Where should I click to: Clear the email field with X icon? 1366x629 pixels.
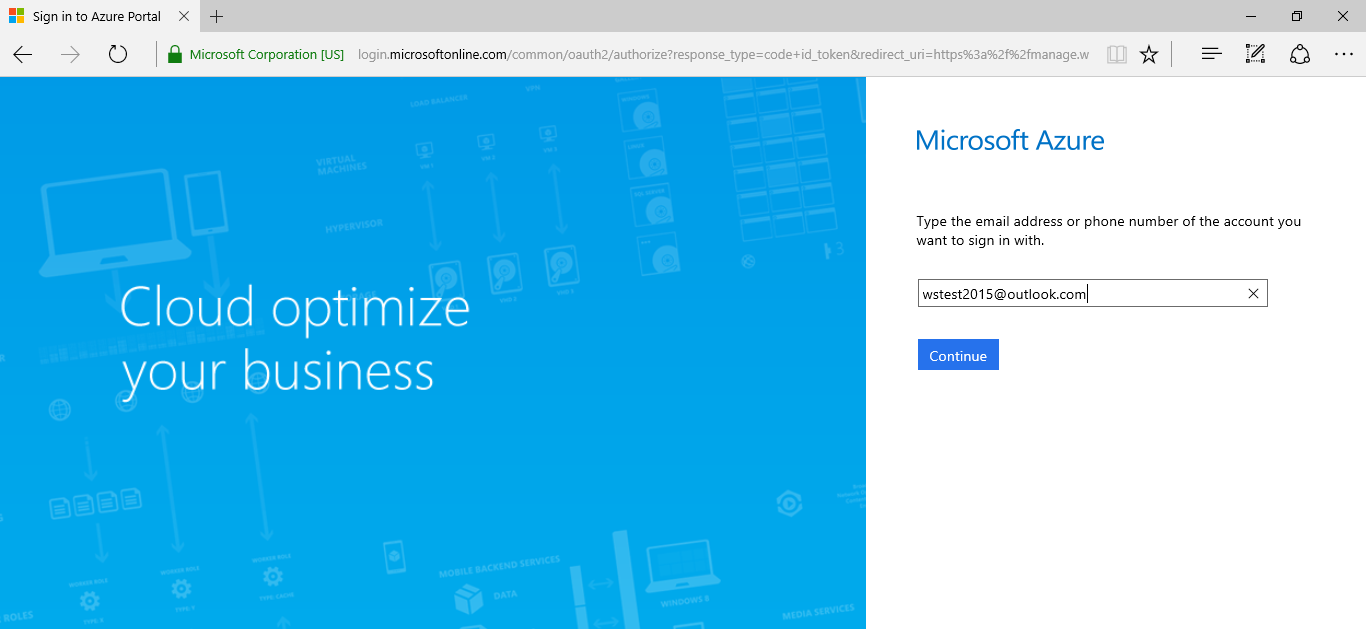pos(1253,293)
